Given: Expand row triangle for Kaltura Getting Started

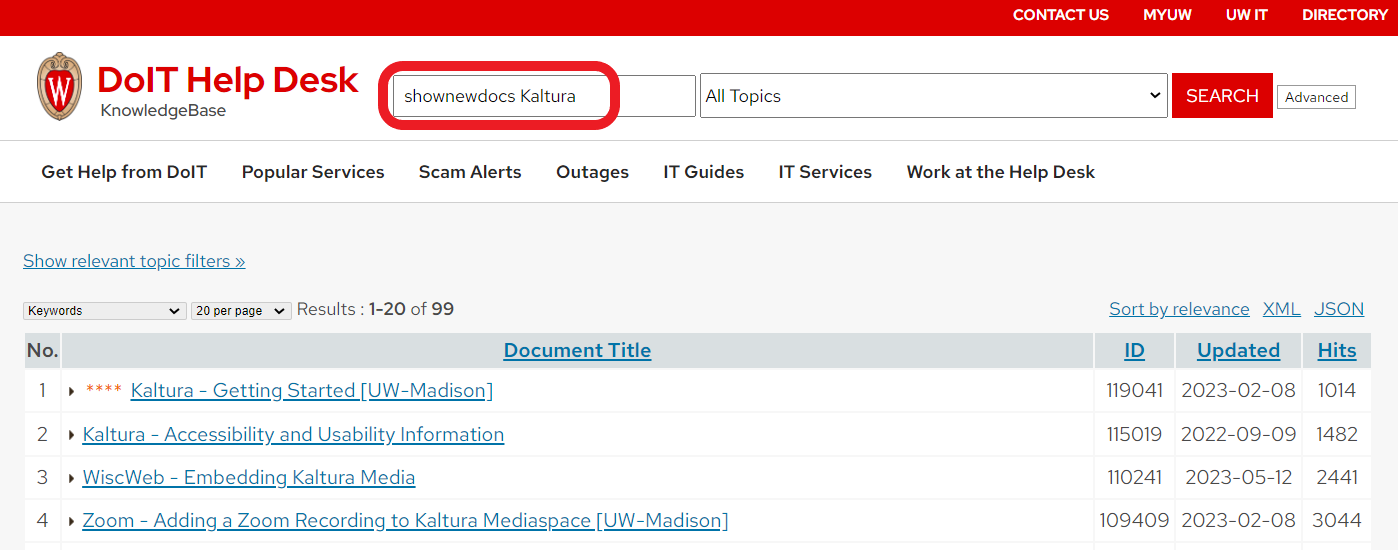Looking at the screenshot, I should [71, 391].
